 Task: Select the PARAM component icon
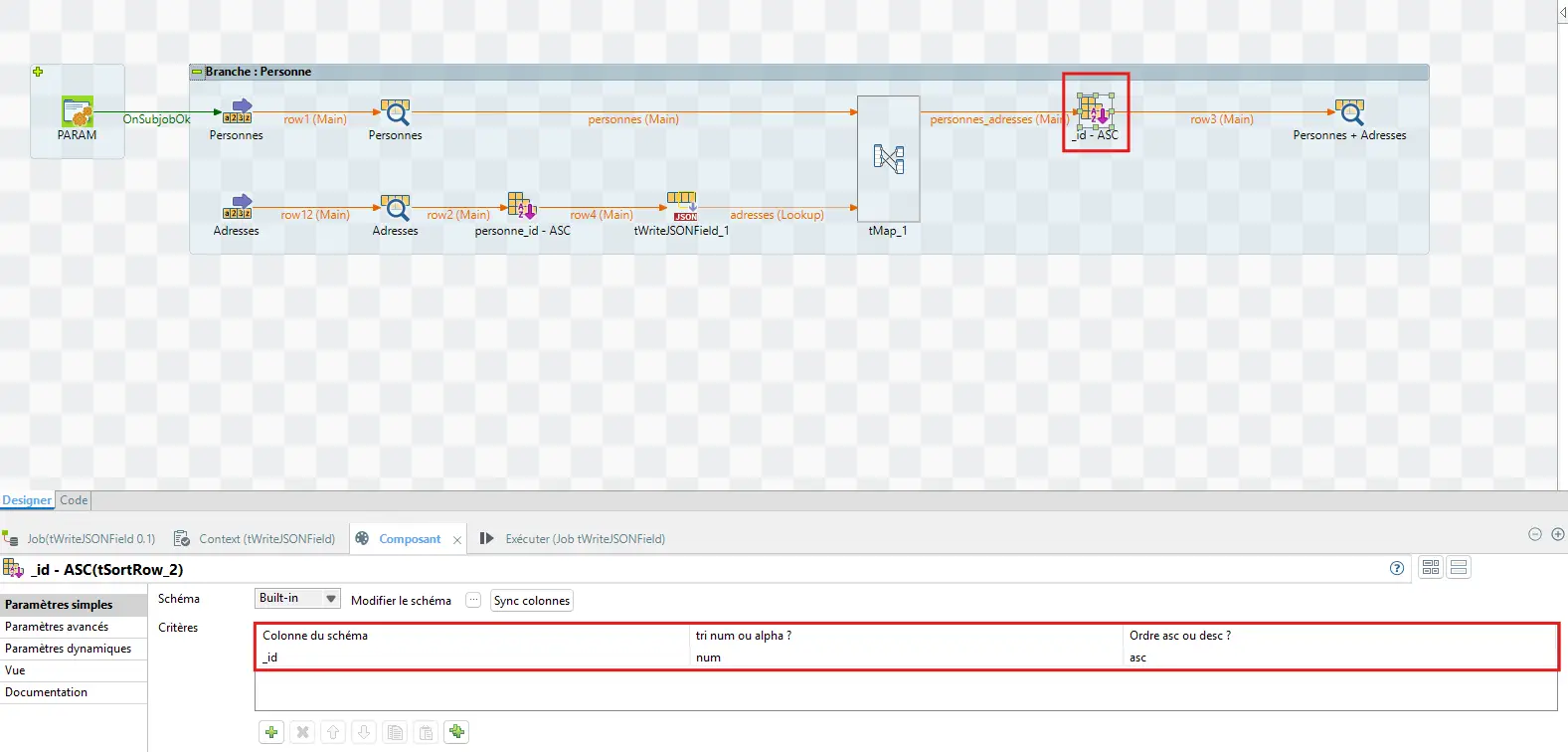[77, 111]
